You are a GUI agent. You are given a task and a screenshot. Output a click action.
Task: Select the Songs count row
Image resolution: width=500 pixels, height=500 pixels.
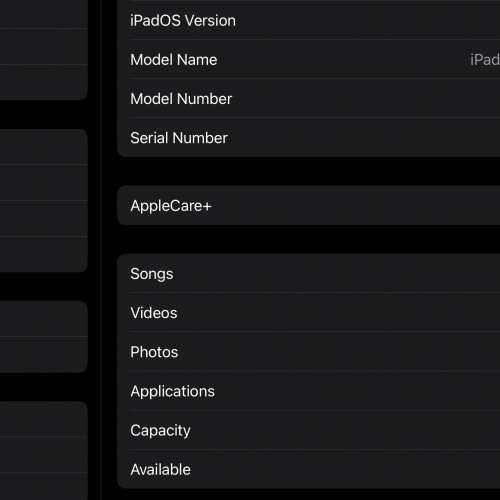(309, 274)
